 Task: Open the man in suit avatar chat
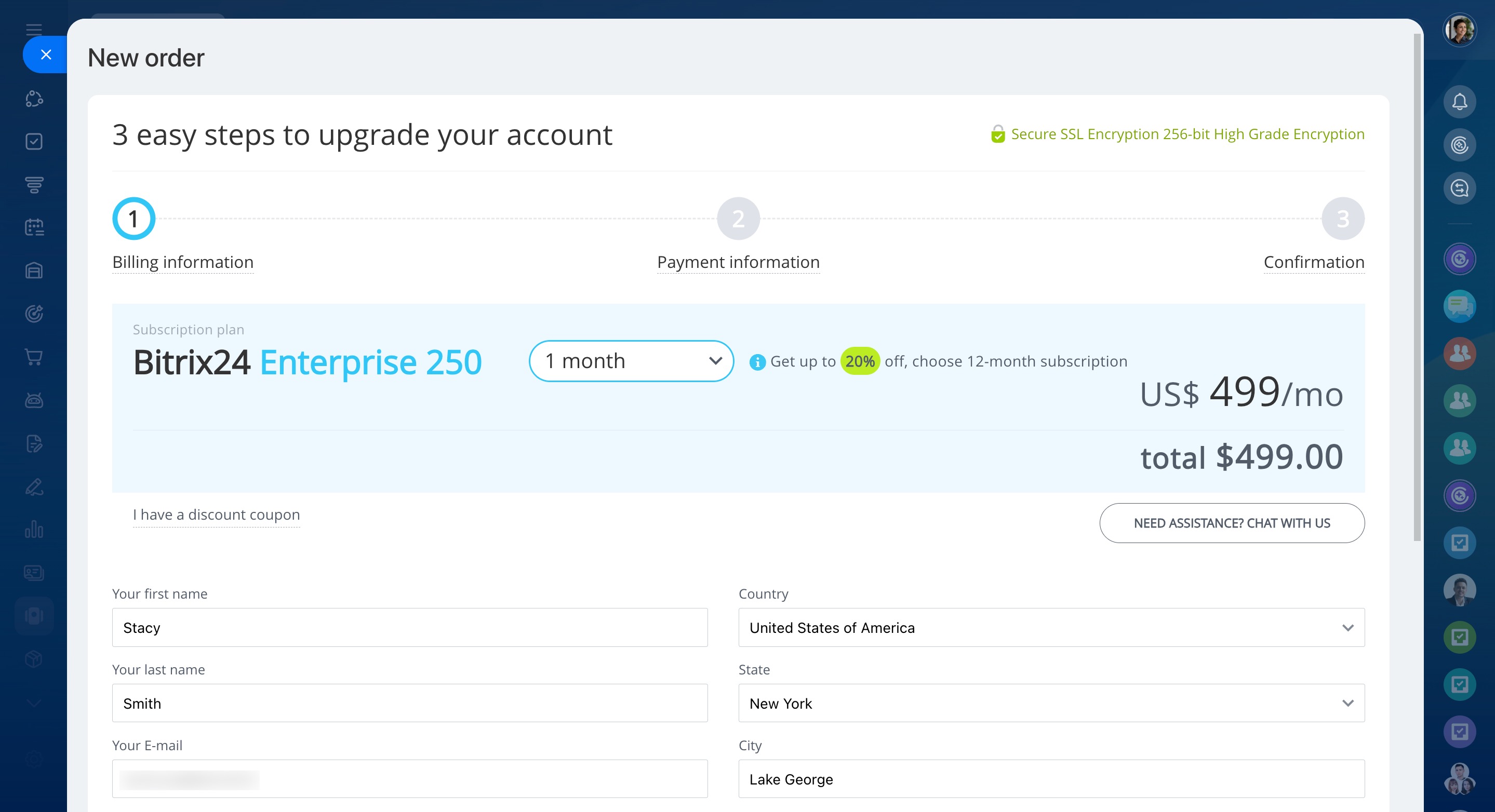1460,590
